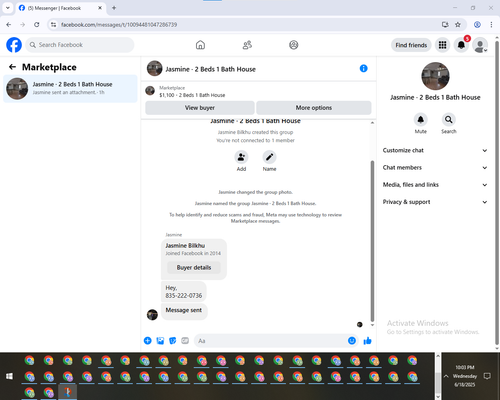The height and width of the screenshot is (400, 500).
Task: Open the conversation information icon
Action: pos(364,68)
